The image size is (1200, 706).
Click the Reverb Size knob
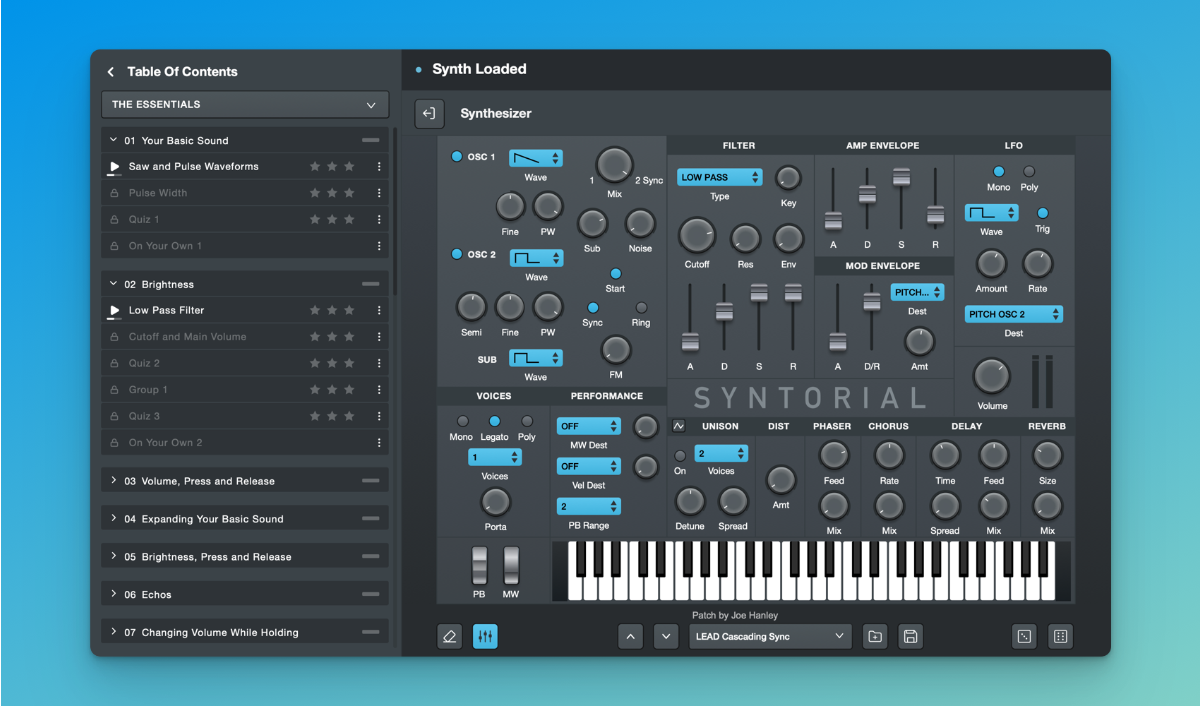coord(1047,456)
